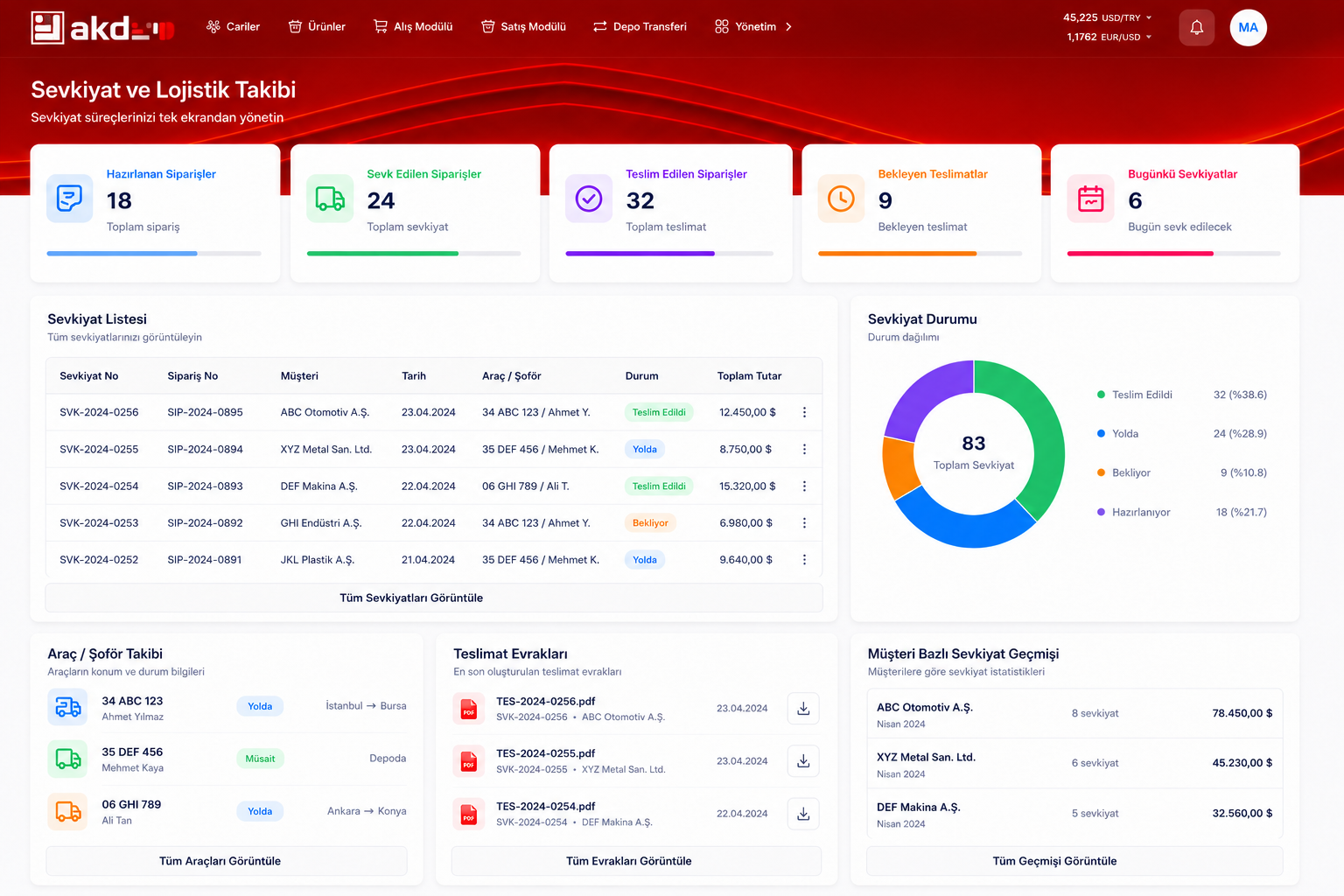Open row actions for SVK-2024-0252

pos(804,559)
